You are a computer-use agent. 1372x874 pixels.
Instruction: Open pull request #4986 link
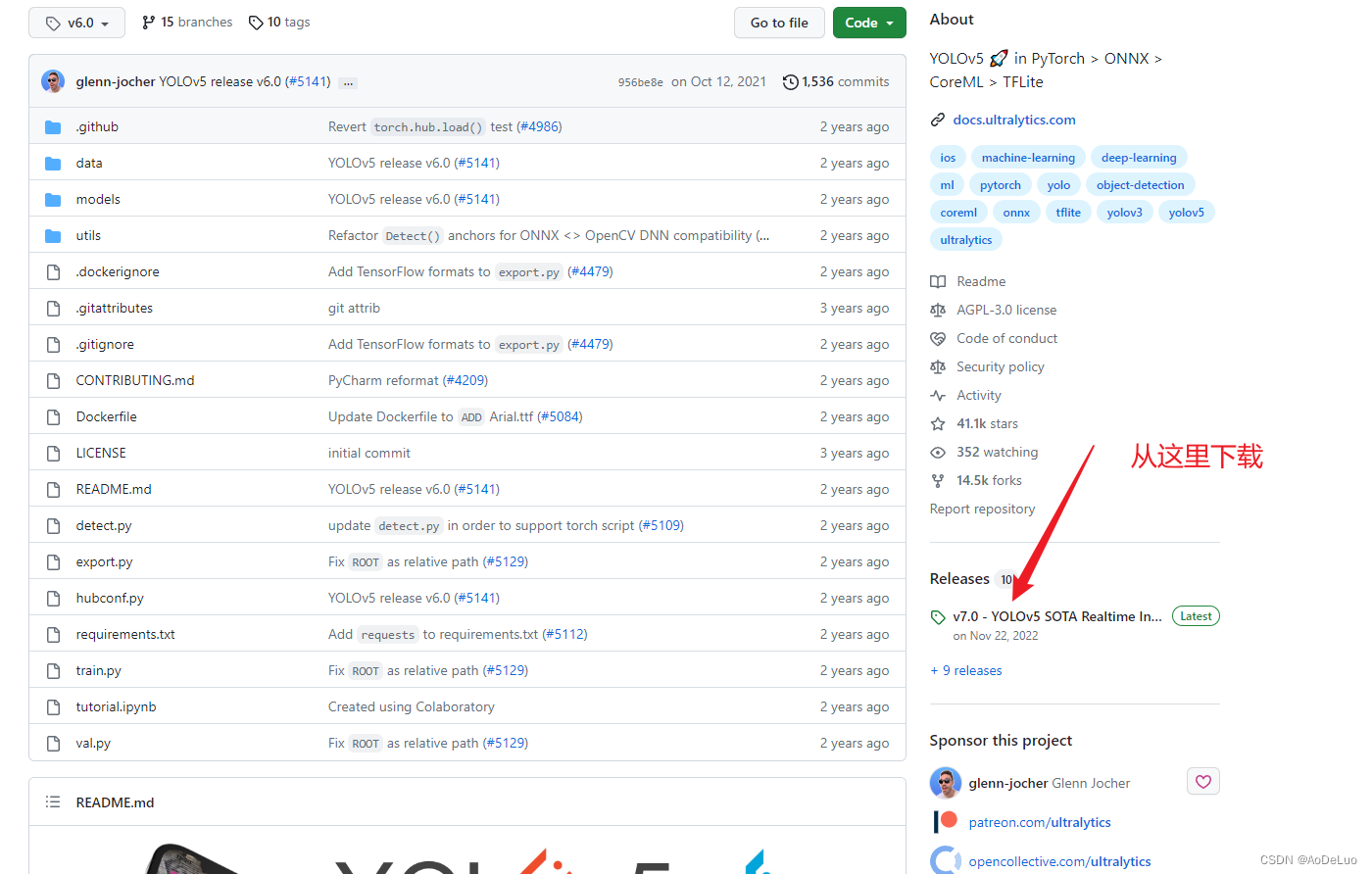pos(539,126)
